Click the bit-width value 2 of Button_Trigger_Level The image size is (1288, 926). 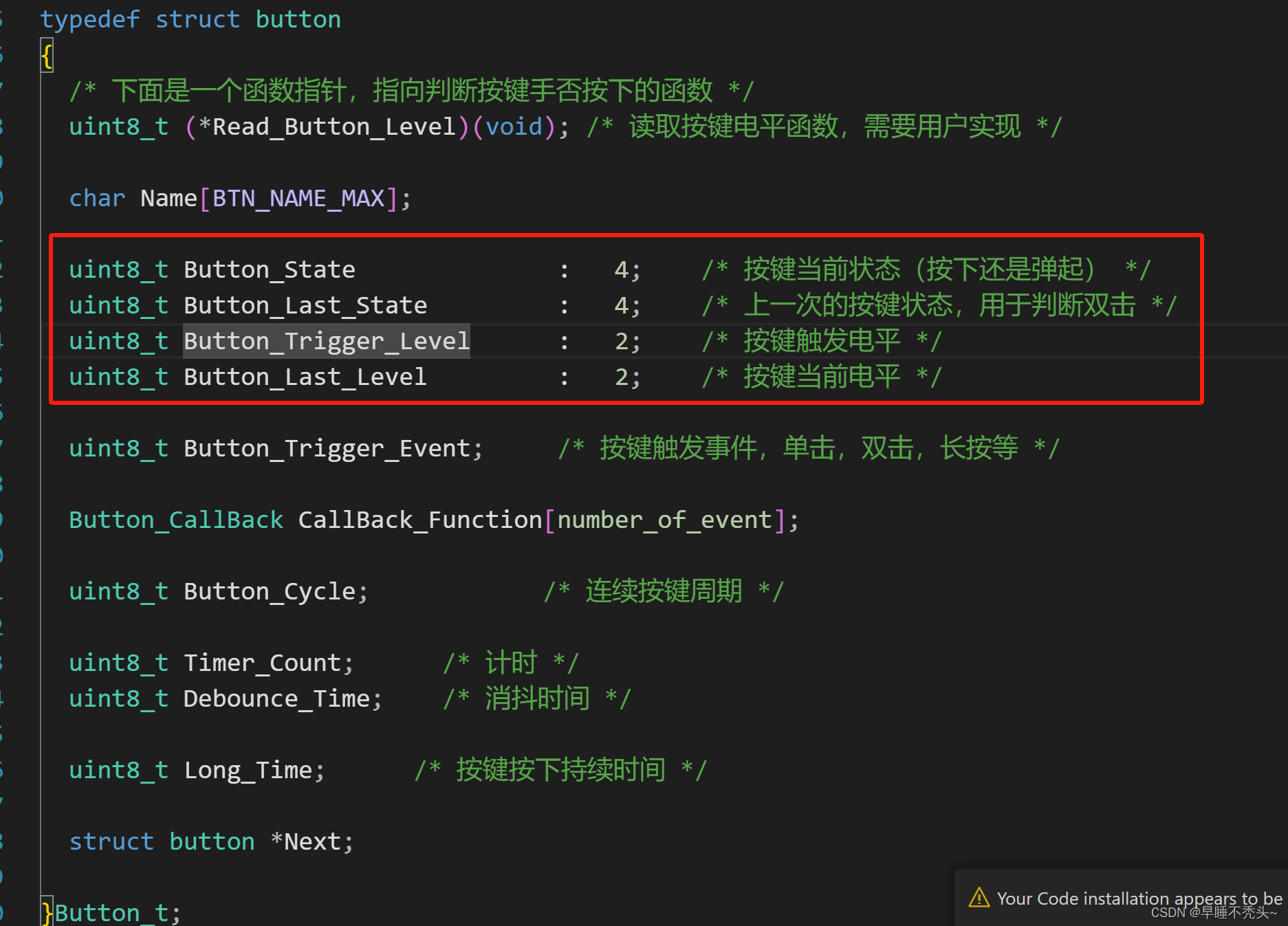[x=621, y=341]
